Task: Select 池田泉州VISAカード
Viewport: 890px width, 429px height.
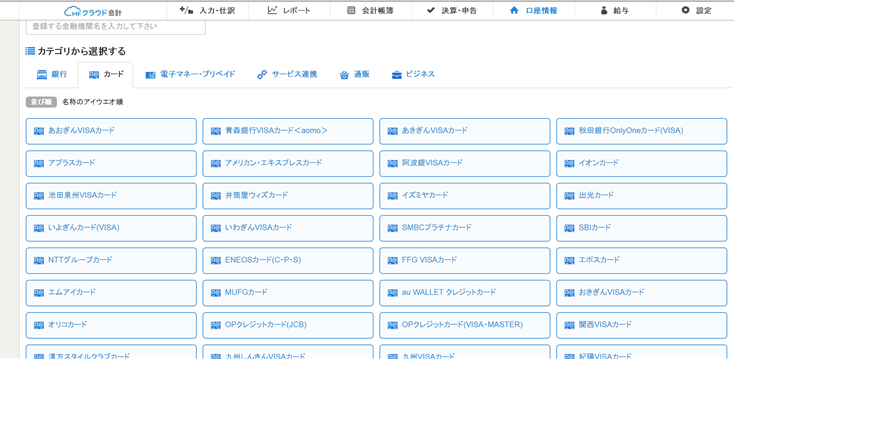Action: (111, 196)
